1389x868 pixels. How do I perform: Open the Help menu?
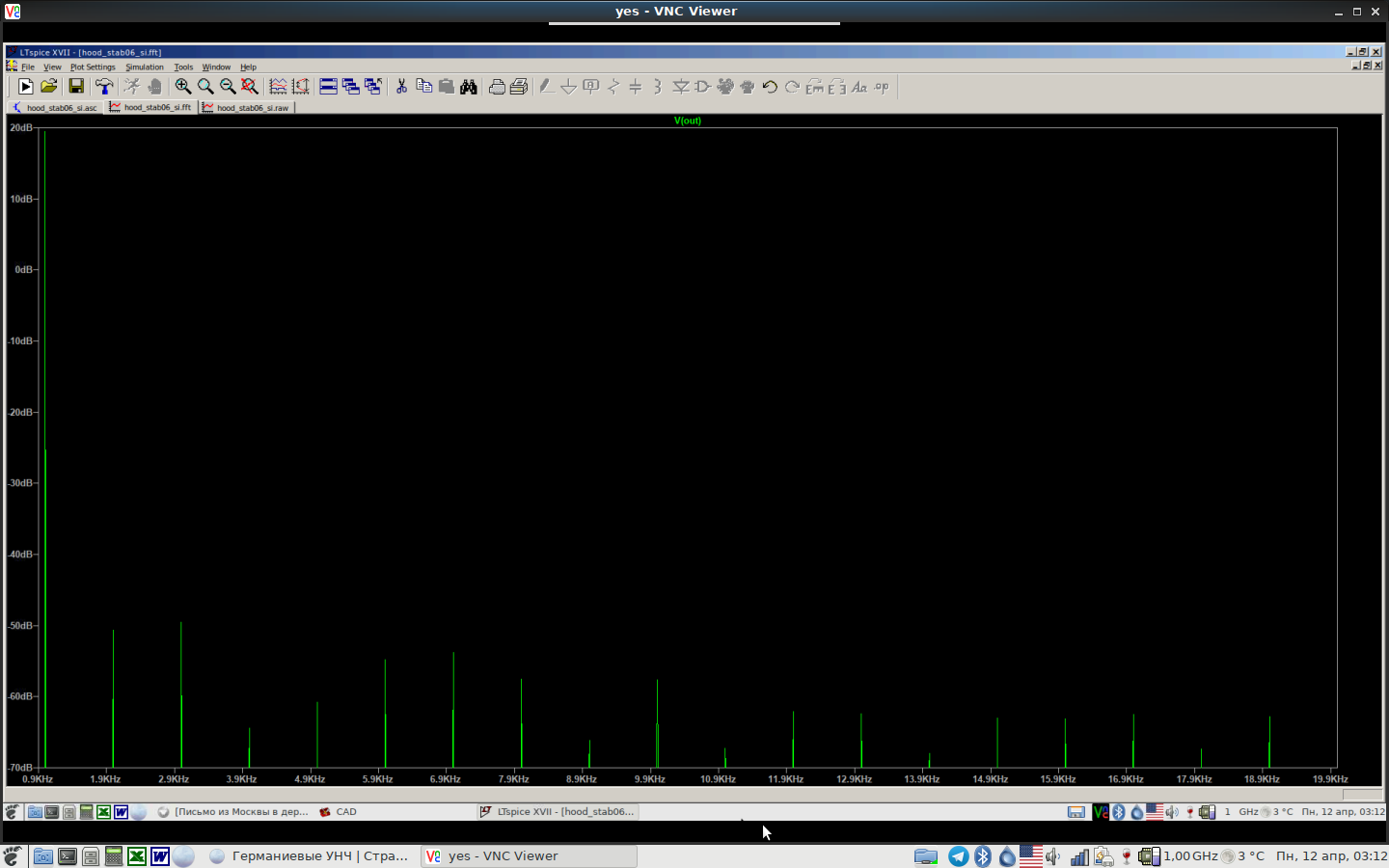coord(248,68)
